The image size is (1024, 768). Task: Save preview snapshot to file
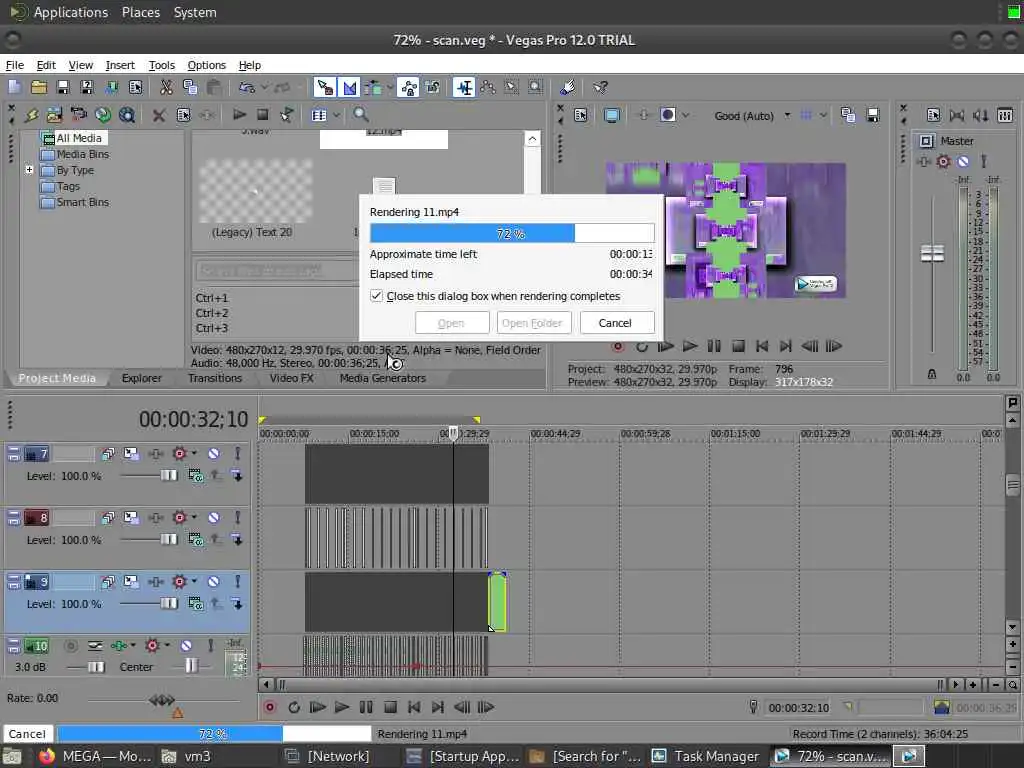872,116
